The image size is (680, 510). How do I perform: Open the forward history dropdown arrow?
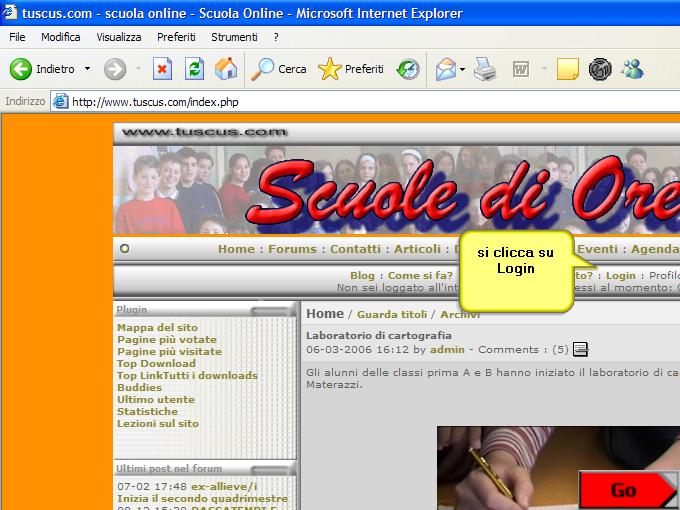click(138, 69)
